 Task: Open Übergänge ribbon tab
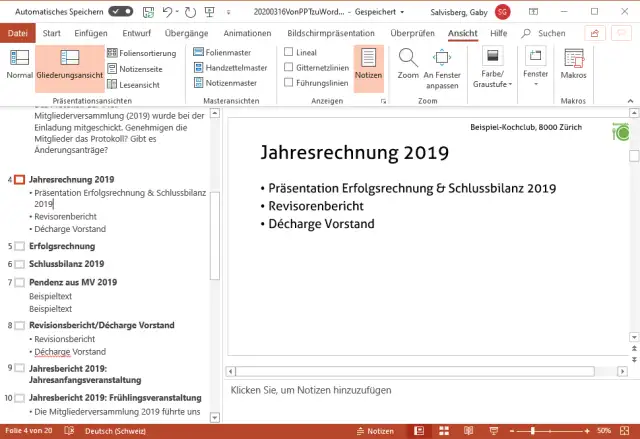[187, 33]
